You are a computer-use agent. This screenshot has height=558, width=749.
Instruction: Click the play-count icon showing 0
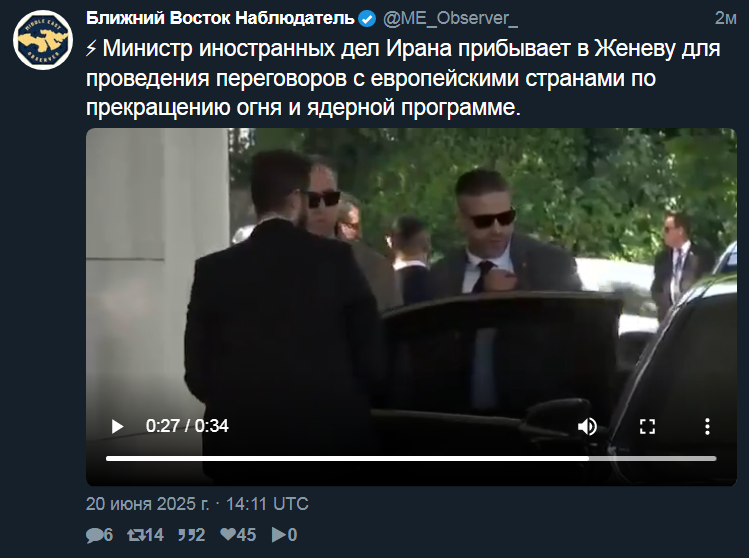pyautogui.click(x=278, y=535)
